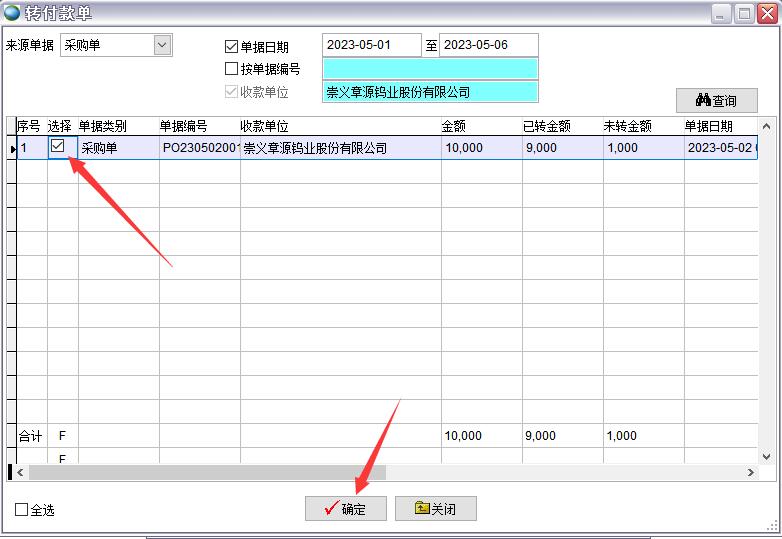The height and width of the screenshot is (539, 782).
Task: Open the 来源单据 dropdown list
Action: [162, 45]
